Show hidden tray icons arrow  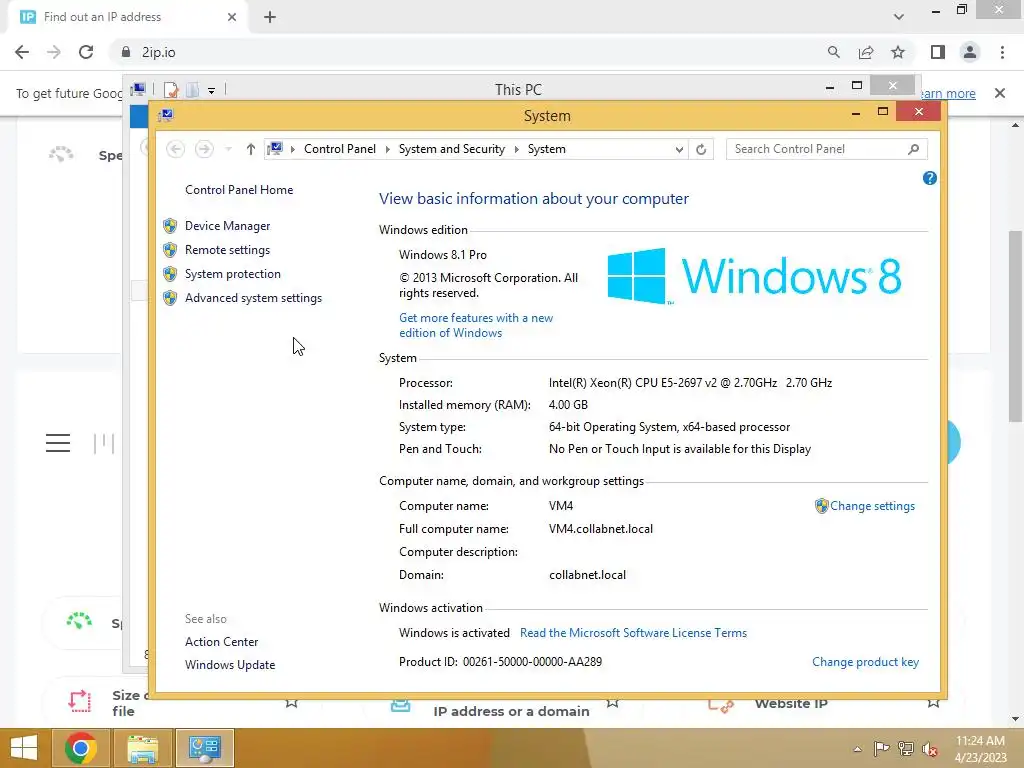tap(857, 749)
